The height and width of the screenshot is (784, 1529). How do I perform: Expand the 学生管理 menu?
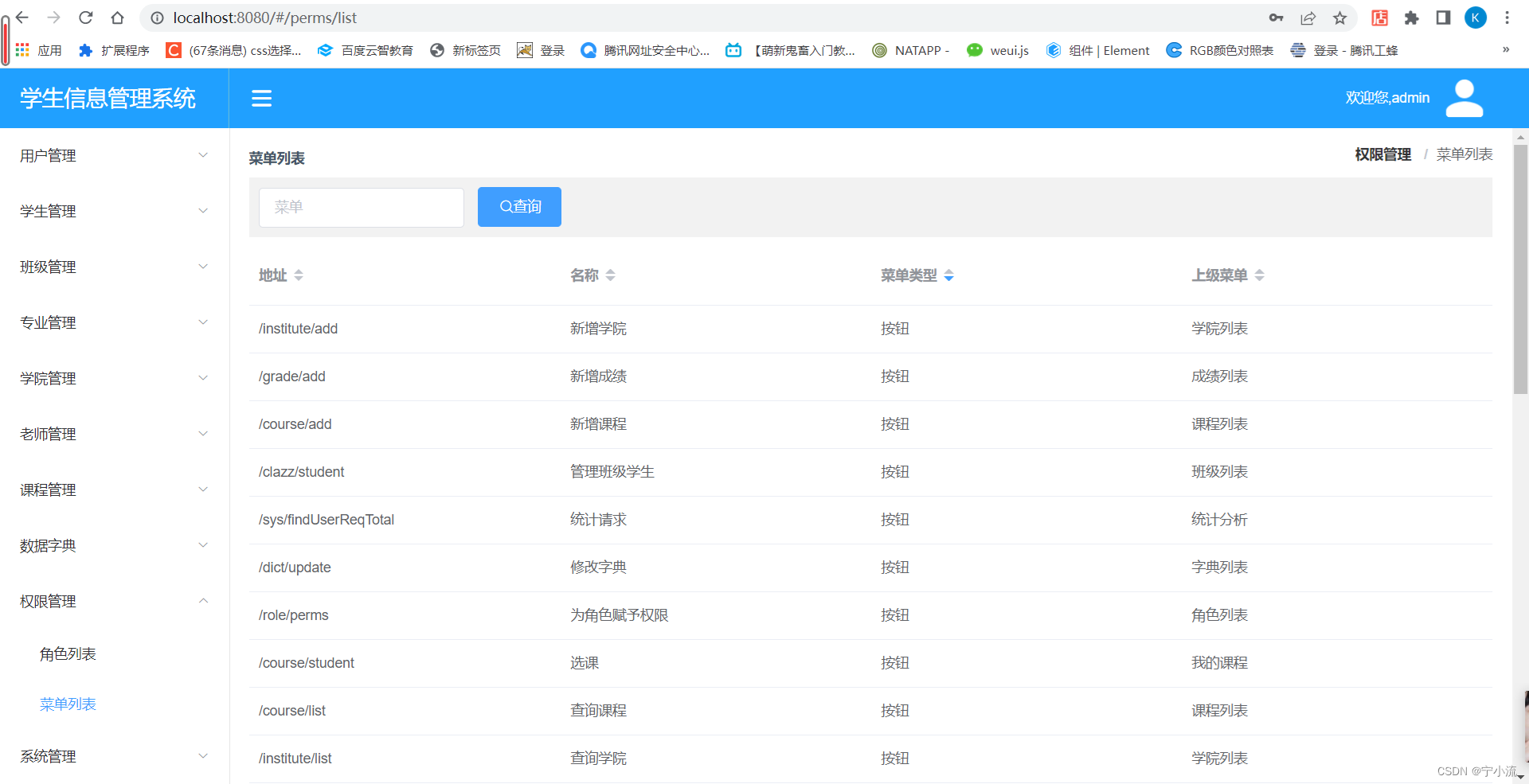coord(114,211)
